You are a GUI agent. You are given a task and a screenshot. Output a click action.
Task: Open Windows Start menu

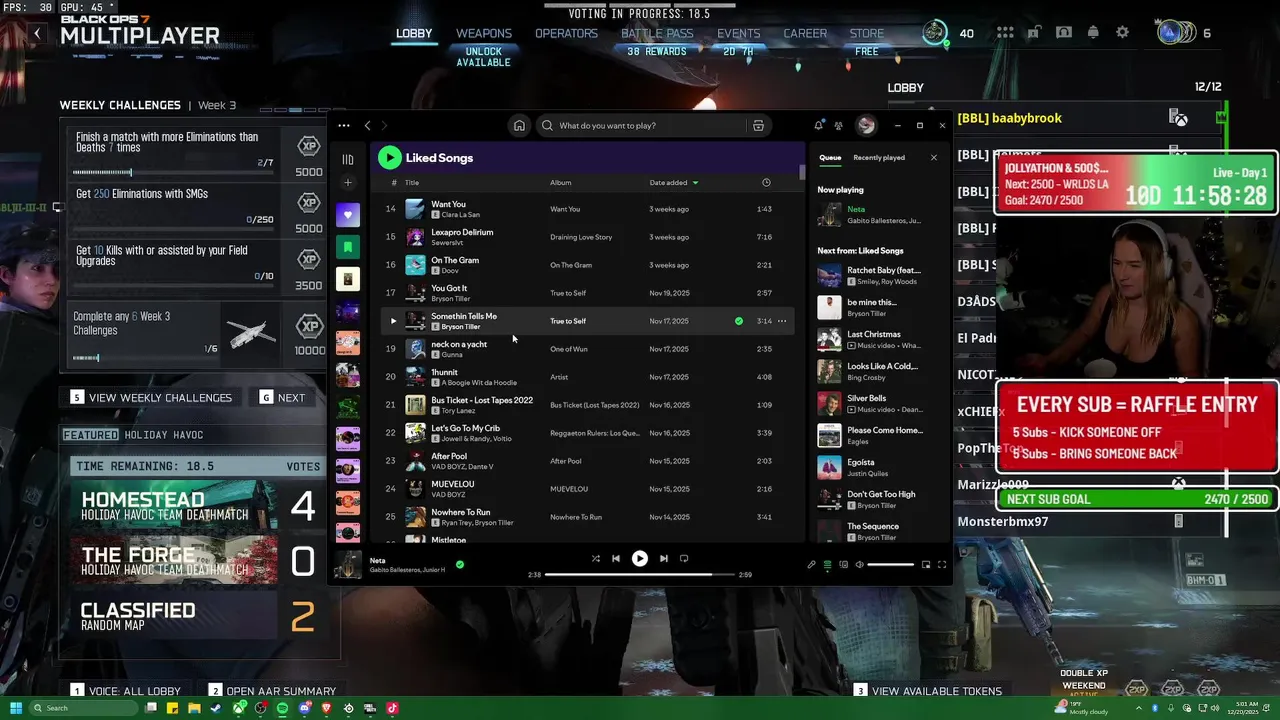coord(16,708)
